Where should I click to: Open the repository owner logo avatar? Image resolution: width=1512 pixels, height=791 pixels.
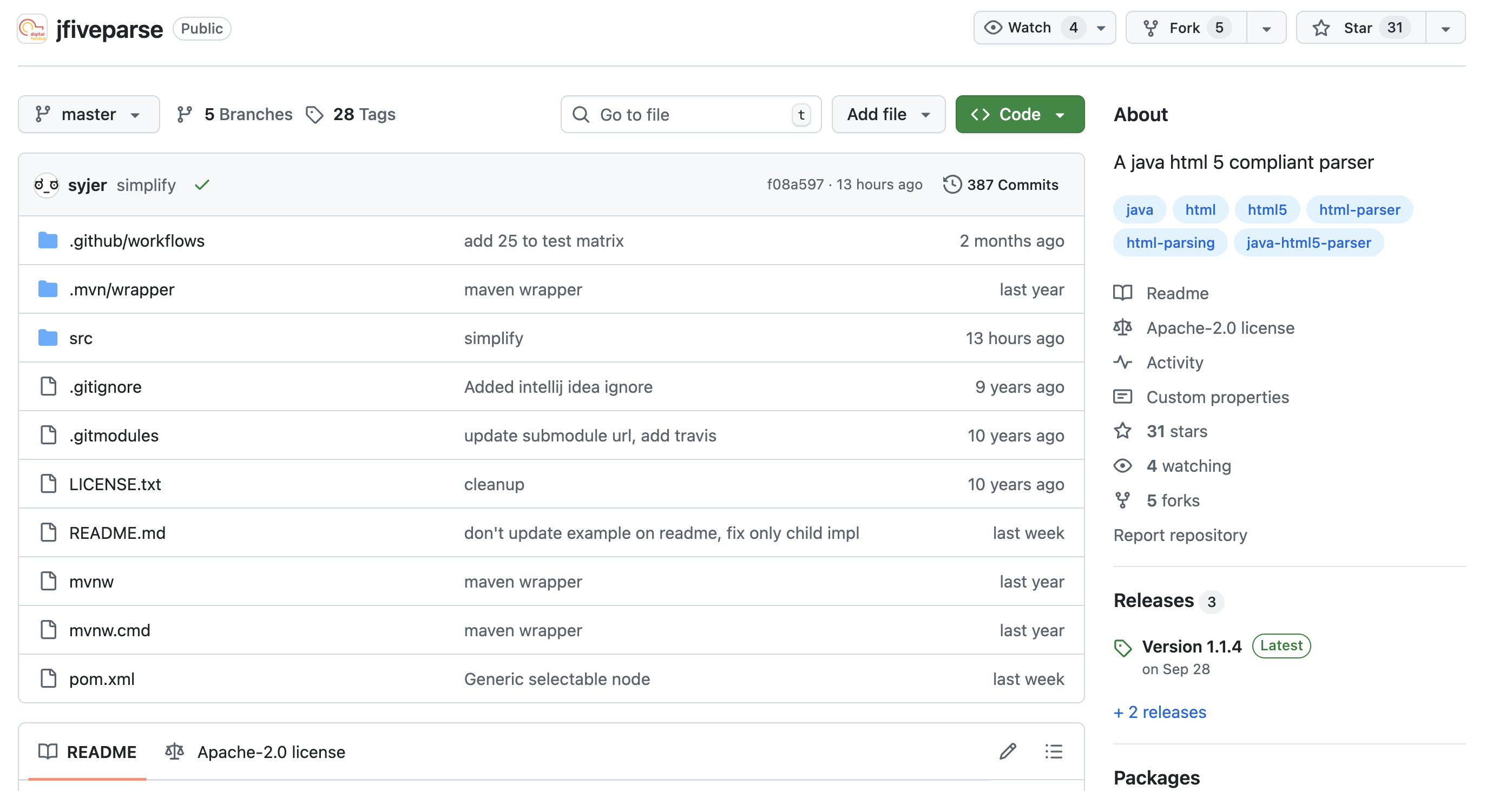32,28
